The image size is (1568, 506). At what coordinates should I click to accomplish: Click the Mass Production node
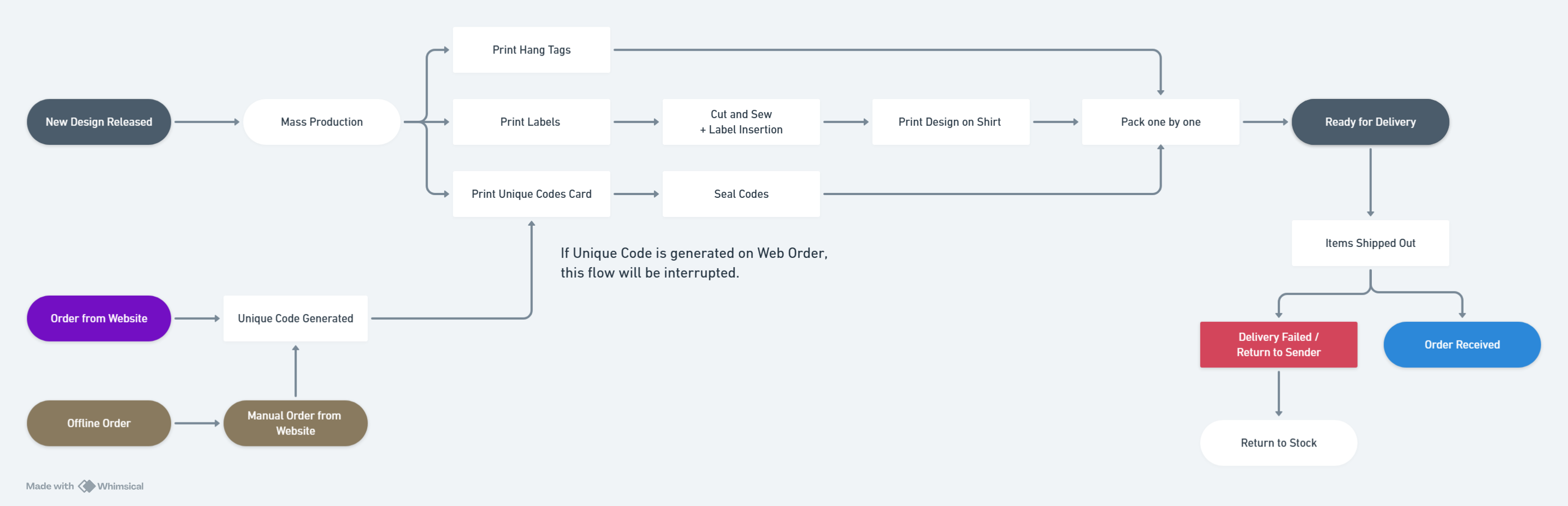[321, 122]
